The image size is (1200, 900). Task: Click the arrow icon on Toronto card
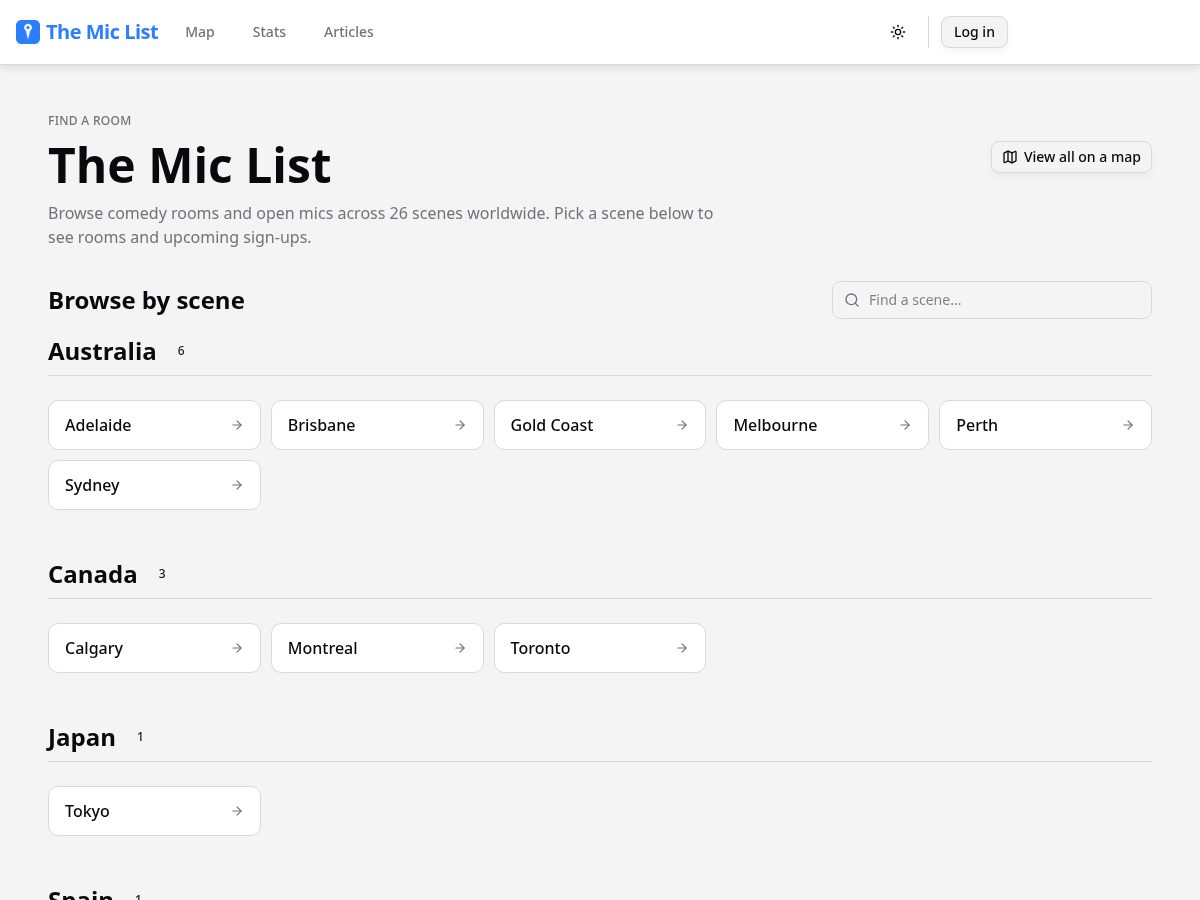tap(682, 648)
